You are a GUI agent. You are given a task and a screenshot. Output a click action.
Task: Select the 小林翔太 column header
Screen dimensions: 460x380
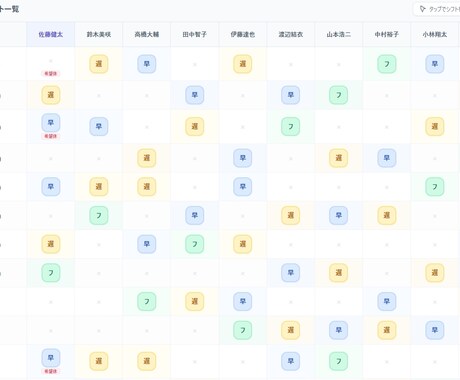[435, 34]
